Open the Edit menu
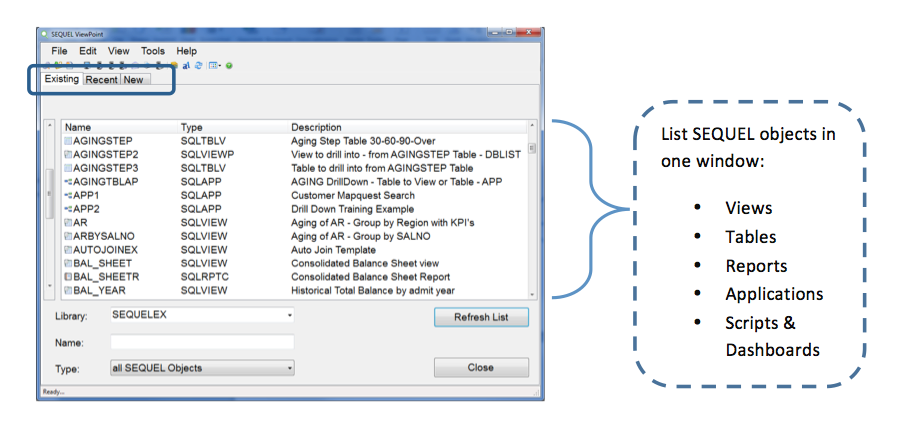The image size is (902, 437). tap(88, 51)
